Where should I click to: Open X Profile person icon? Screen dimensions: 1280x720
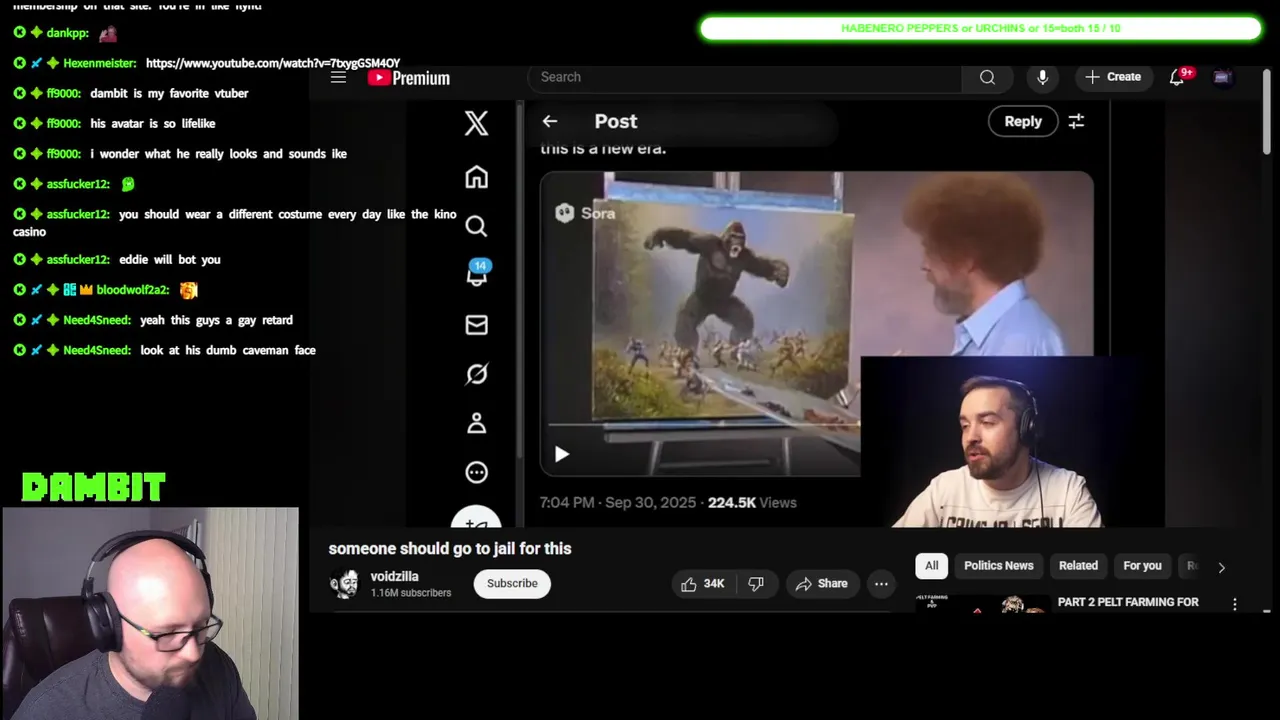tap(476, 423)
